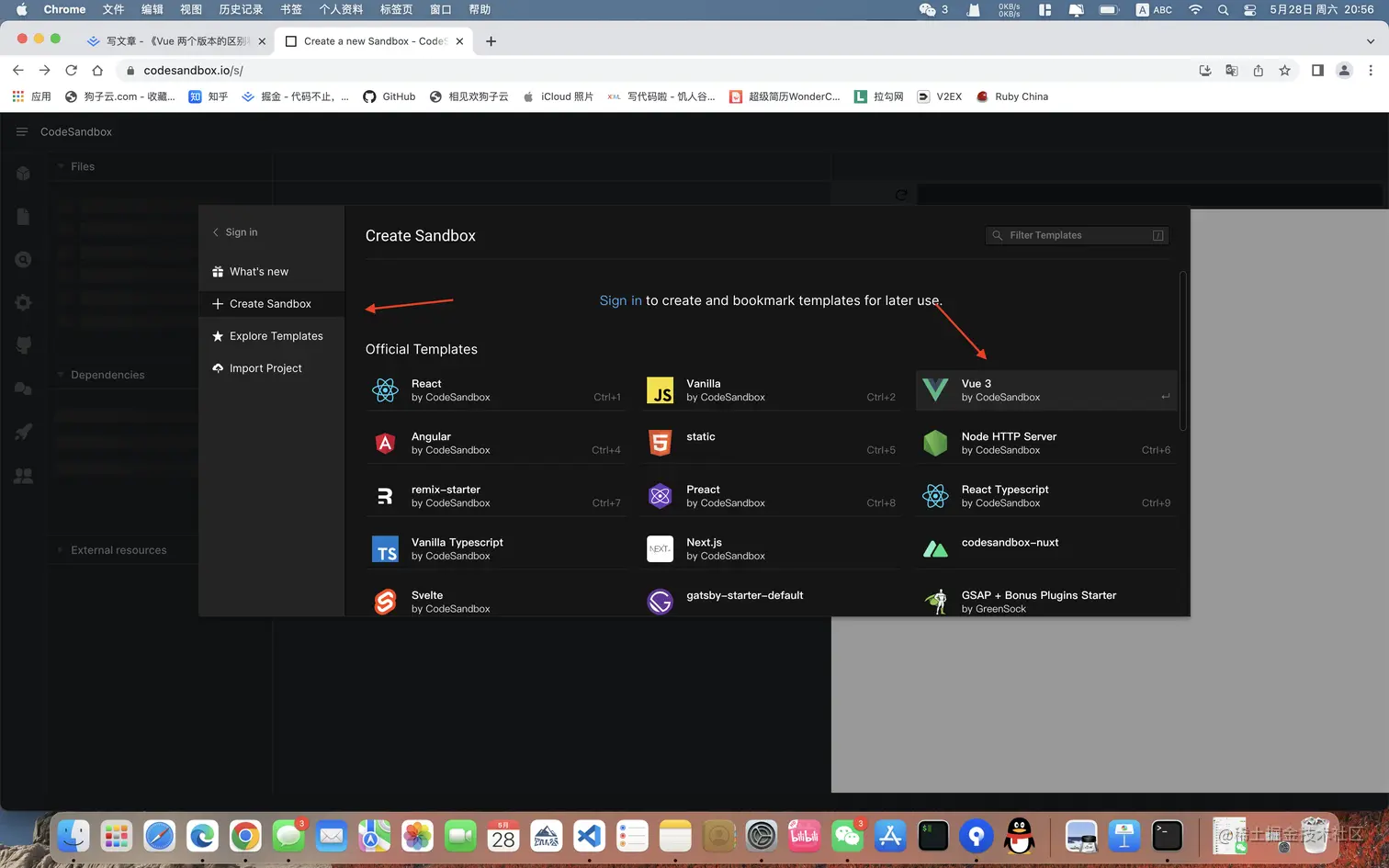This screenshot has width=1389, height=868.
Task: Open the V2EX bookmark
Action: 940,96
